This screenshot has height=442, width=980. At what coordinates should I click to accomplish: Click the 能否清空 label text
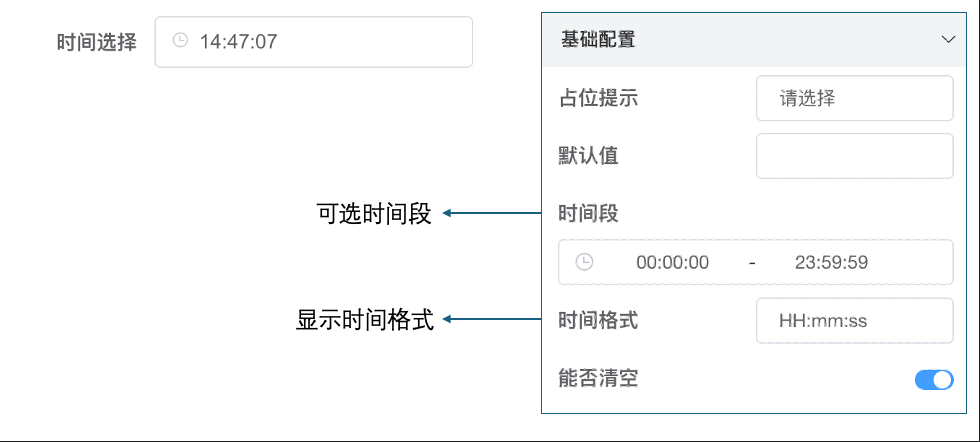(x=598, y=379)
